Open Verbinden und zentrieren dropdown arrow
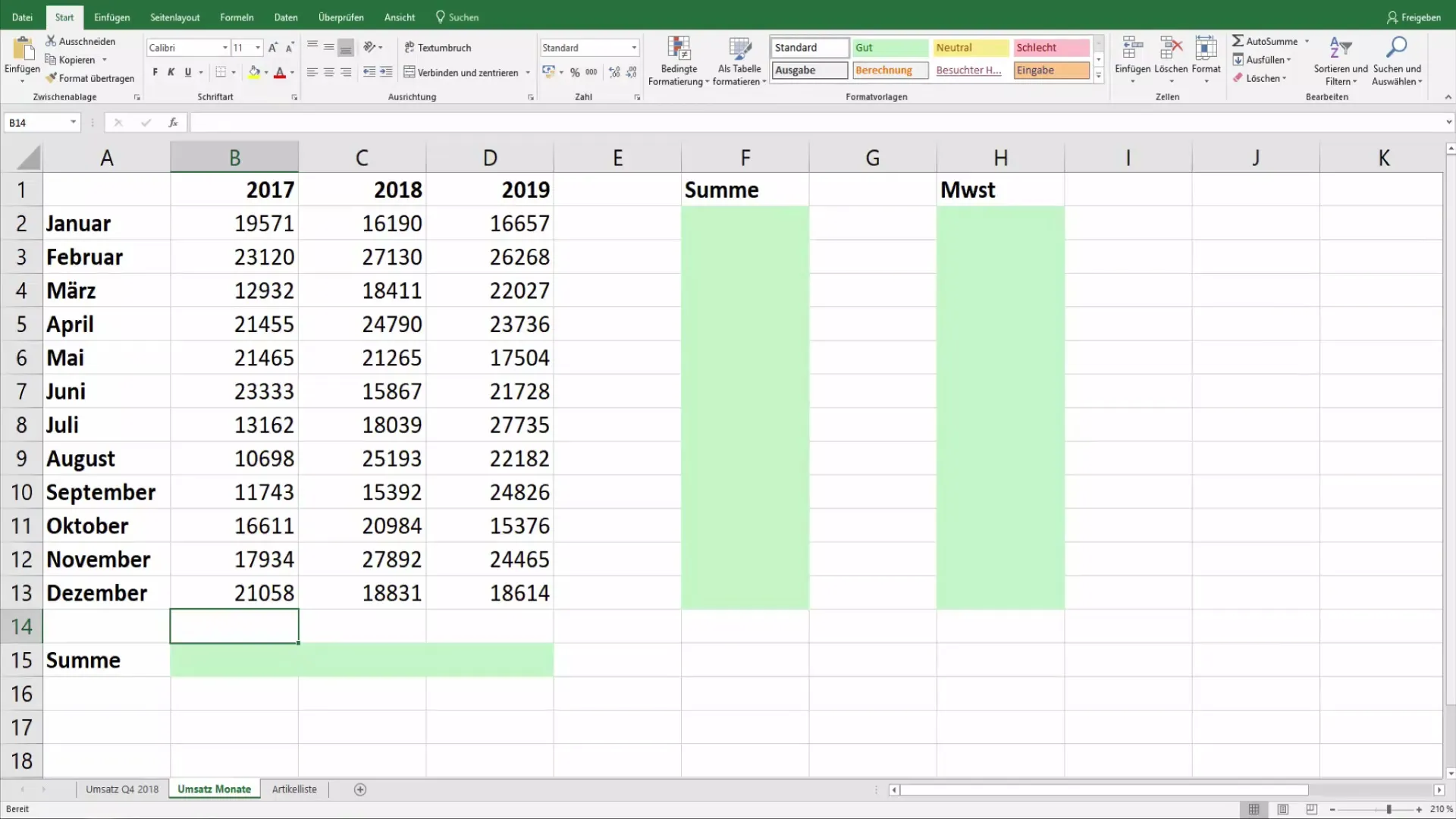Screen dimensions: 1456x819 tap(528, 73)
